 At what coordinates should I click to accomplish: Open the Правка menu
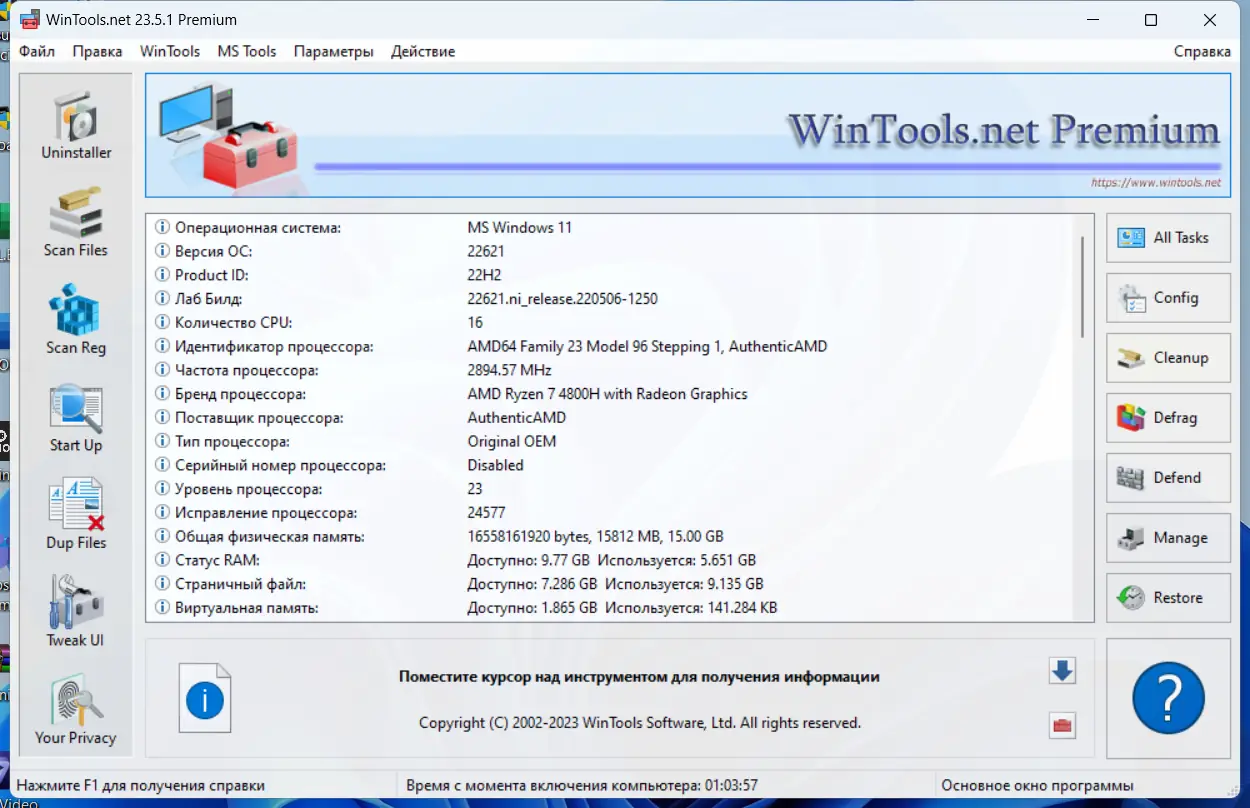97,51
